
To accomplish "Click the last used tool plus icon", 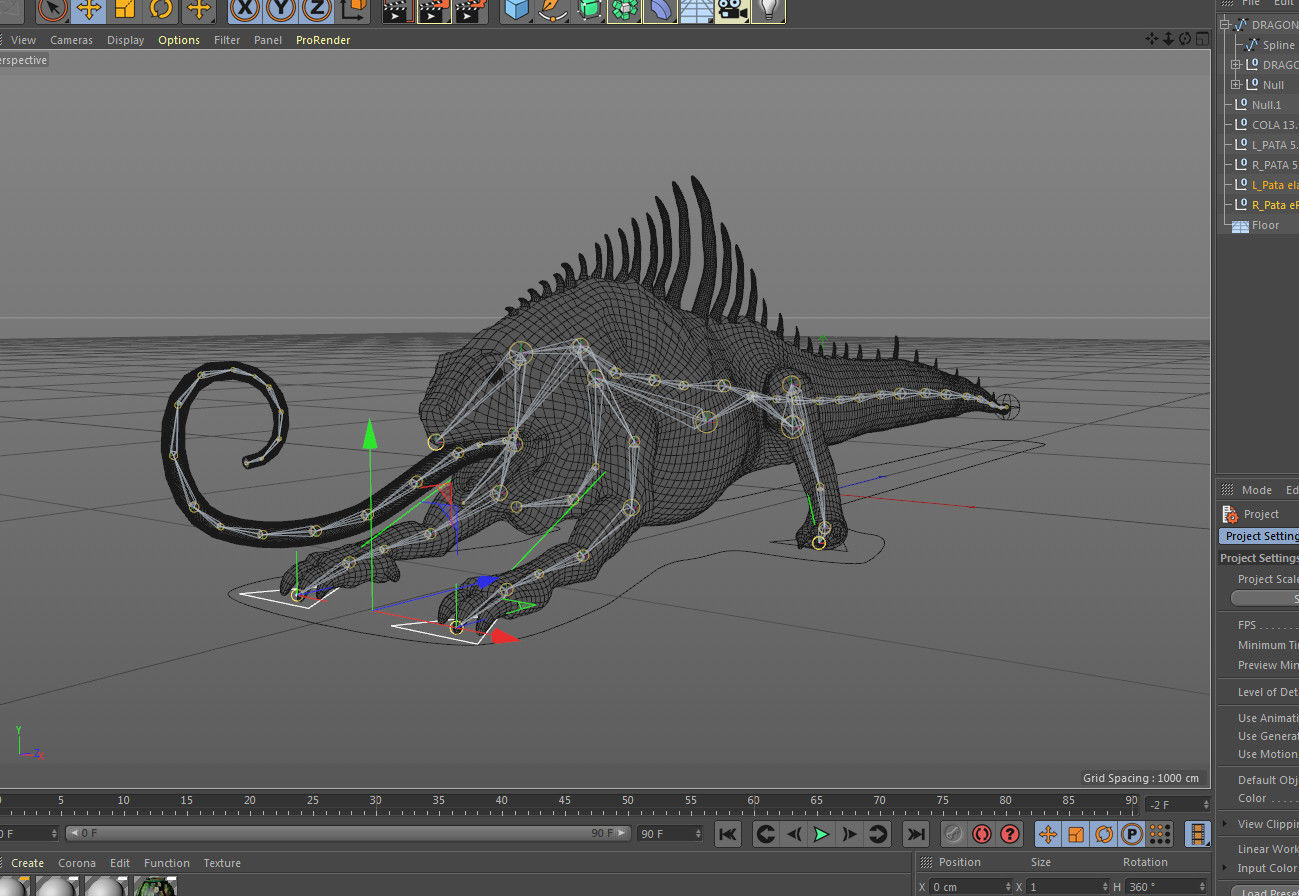I will pyautogui.click(x=198, y=10).
